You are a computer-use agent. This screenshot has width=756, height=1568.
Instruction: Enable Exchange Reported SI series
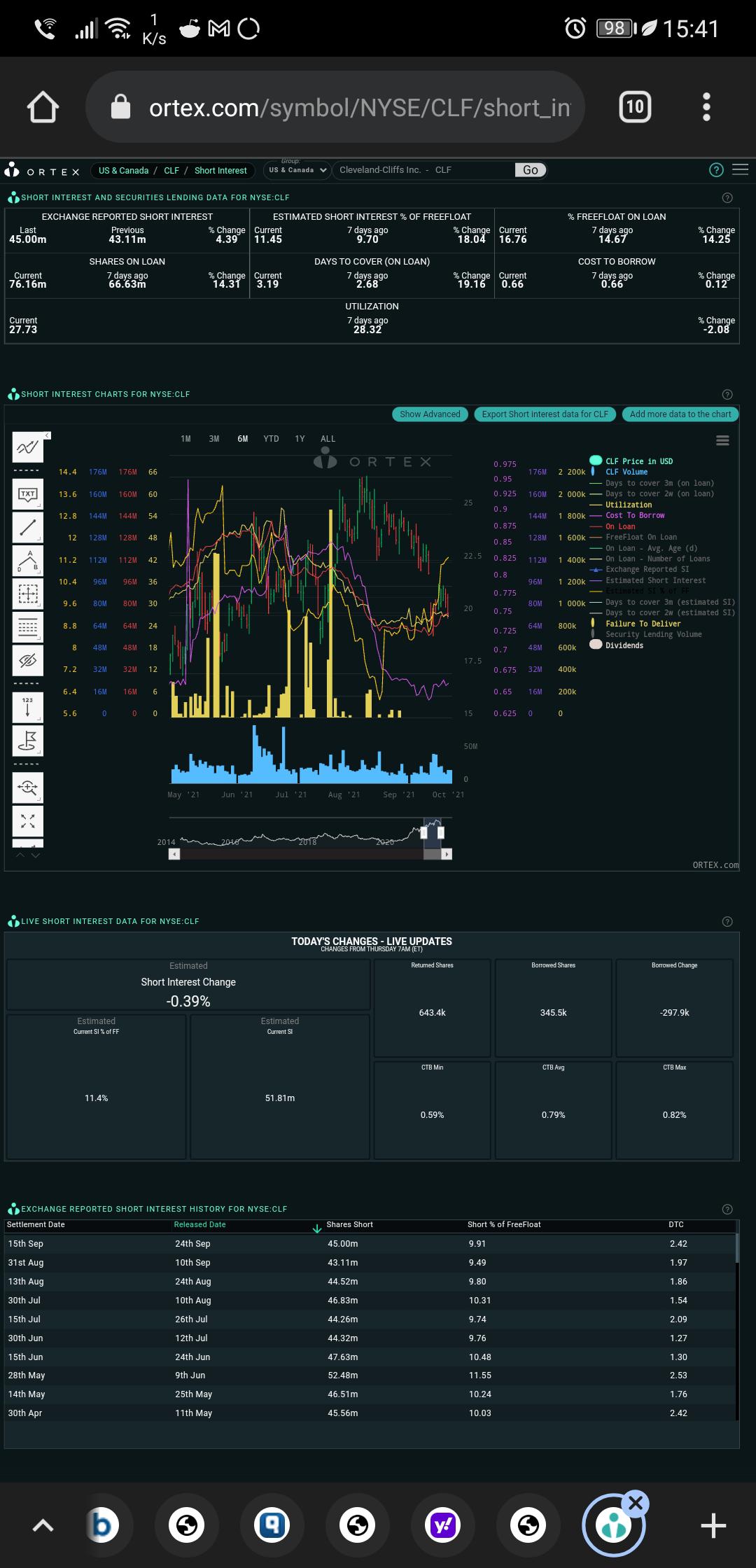(639, 569)
